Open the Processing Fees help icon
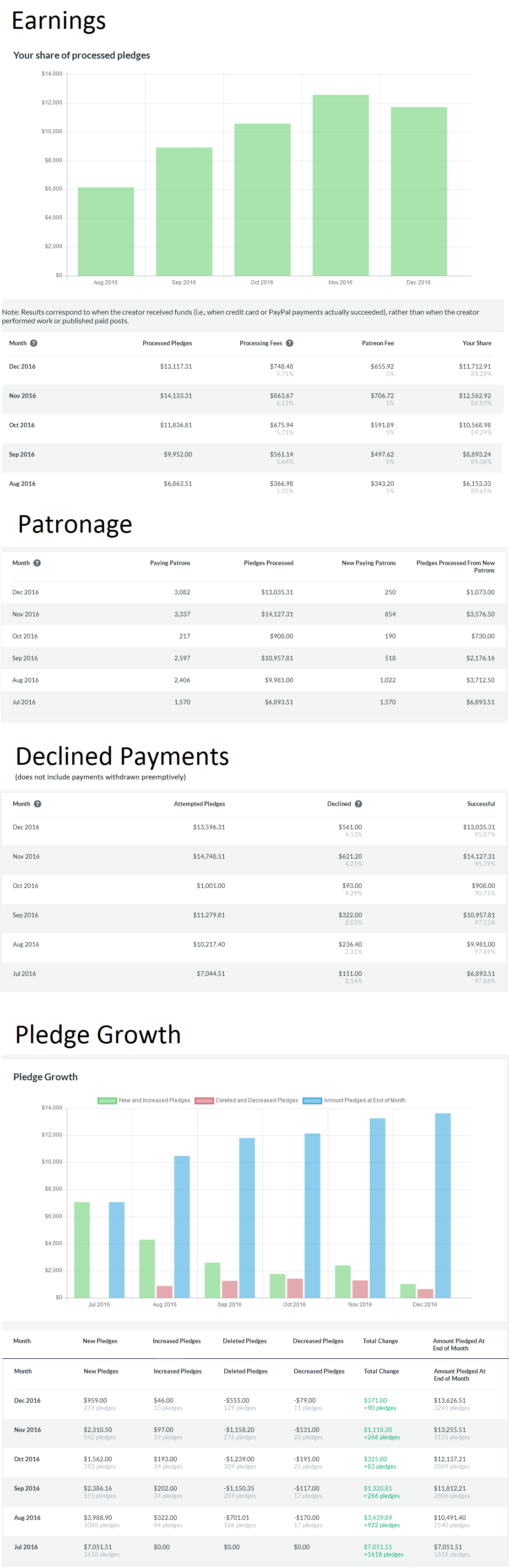 [290, 343]
